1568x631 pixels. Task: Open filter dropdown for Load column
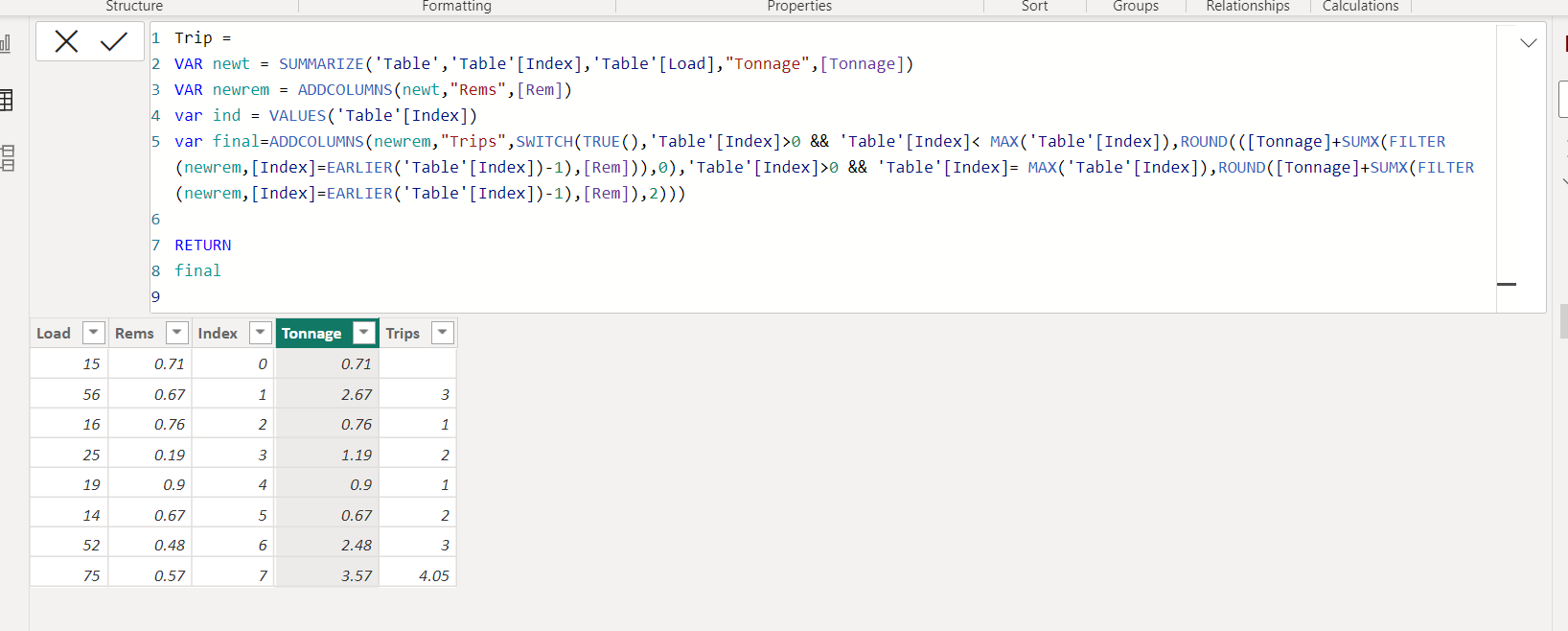(x=93, y=333)
